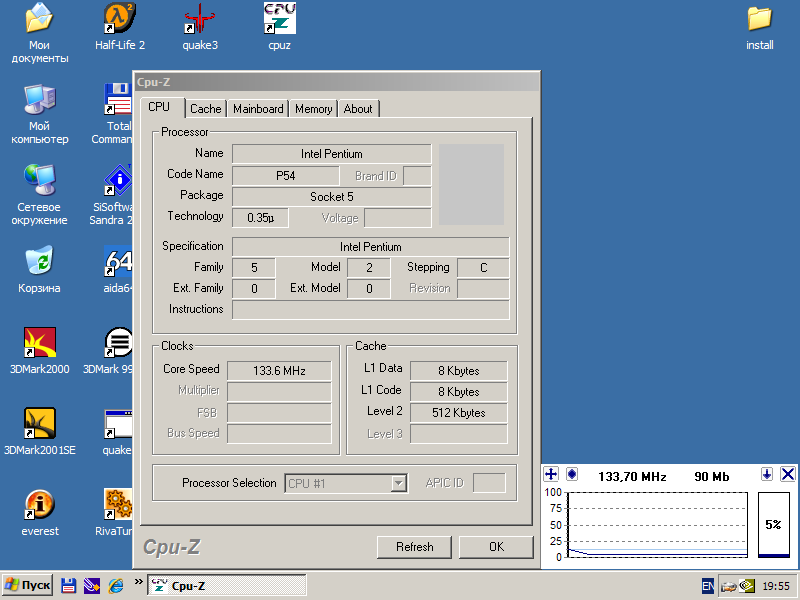Open the cpuz desktop shortcut
The image size is (800, 600).
279,20
